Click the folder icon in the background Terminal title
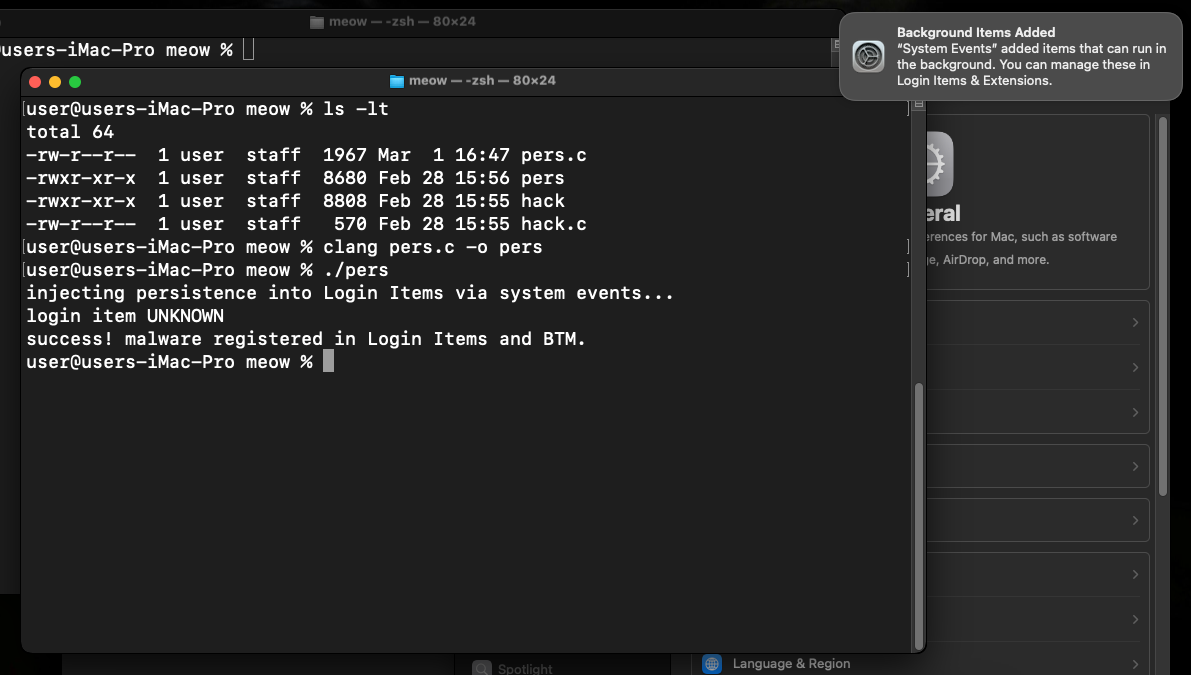This screenshot has width=1191, height=675. pos(317,22)
